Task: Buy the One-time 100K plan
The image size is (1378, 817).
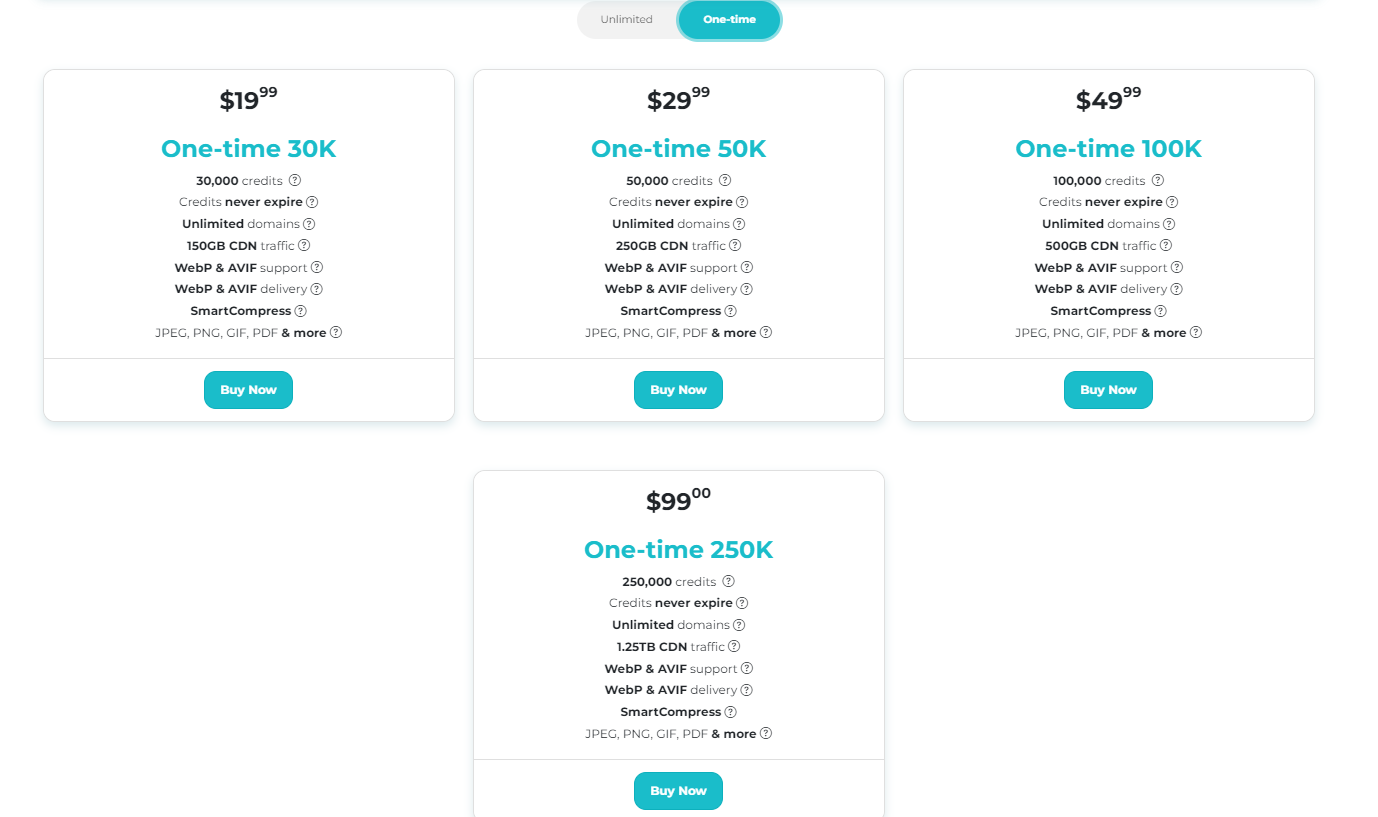Action: tap(1108, 390)
